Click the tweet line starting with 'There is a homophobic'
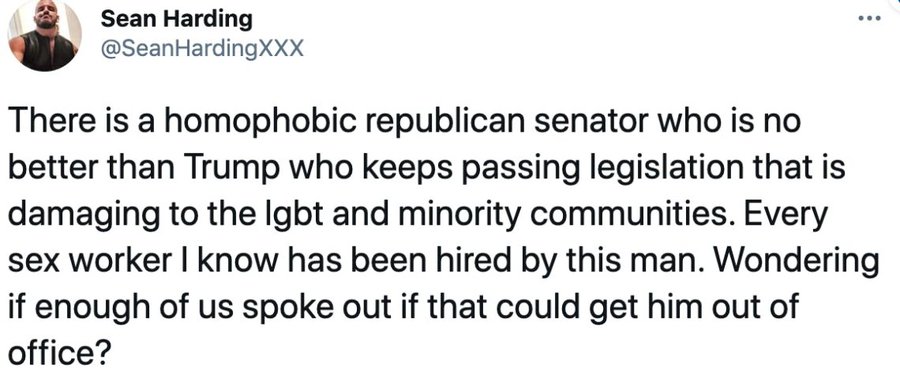 (404, 123)
